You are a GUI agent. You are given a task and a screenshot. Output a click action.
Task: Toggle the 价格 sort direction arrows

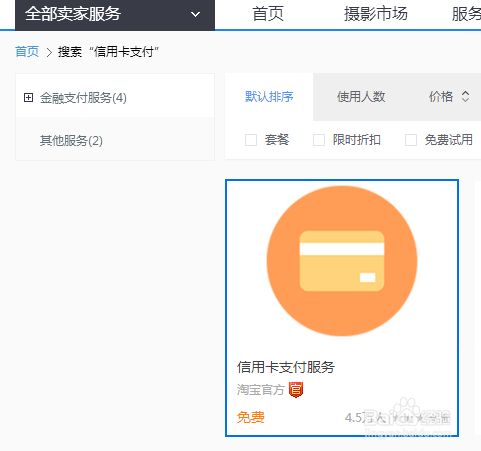465,97
